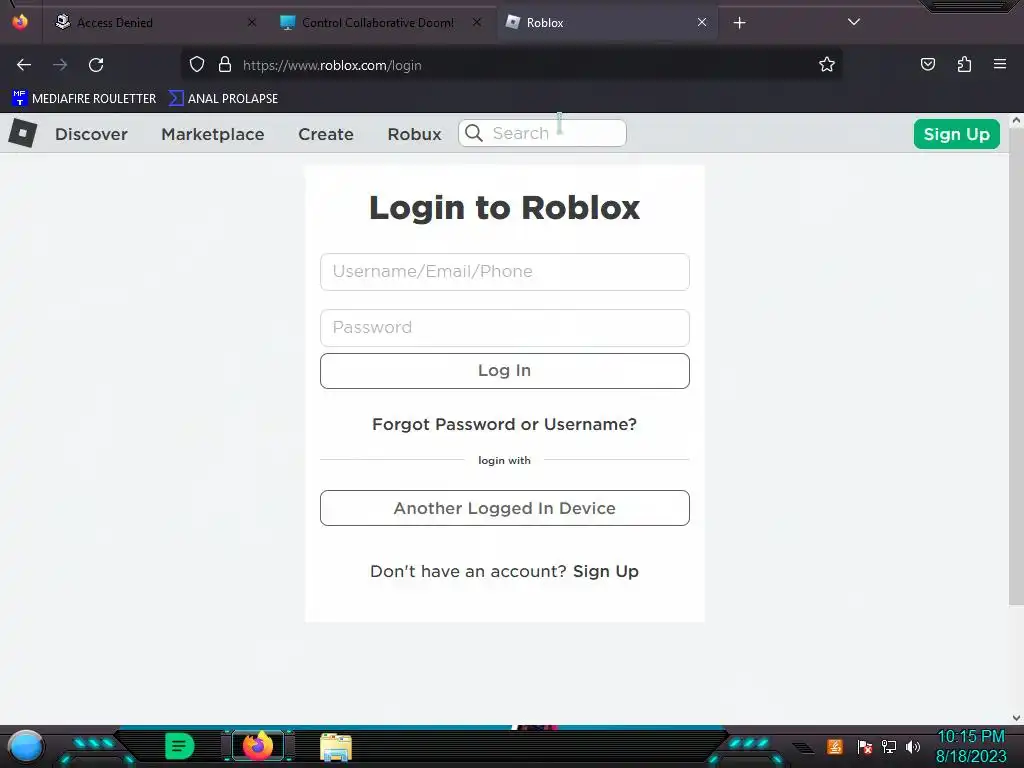Expand the list all tabs chevron
This screenshot has height=768, width=1024.
pyautogui.click(x=854, y=22)
